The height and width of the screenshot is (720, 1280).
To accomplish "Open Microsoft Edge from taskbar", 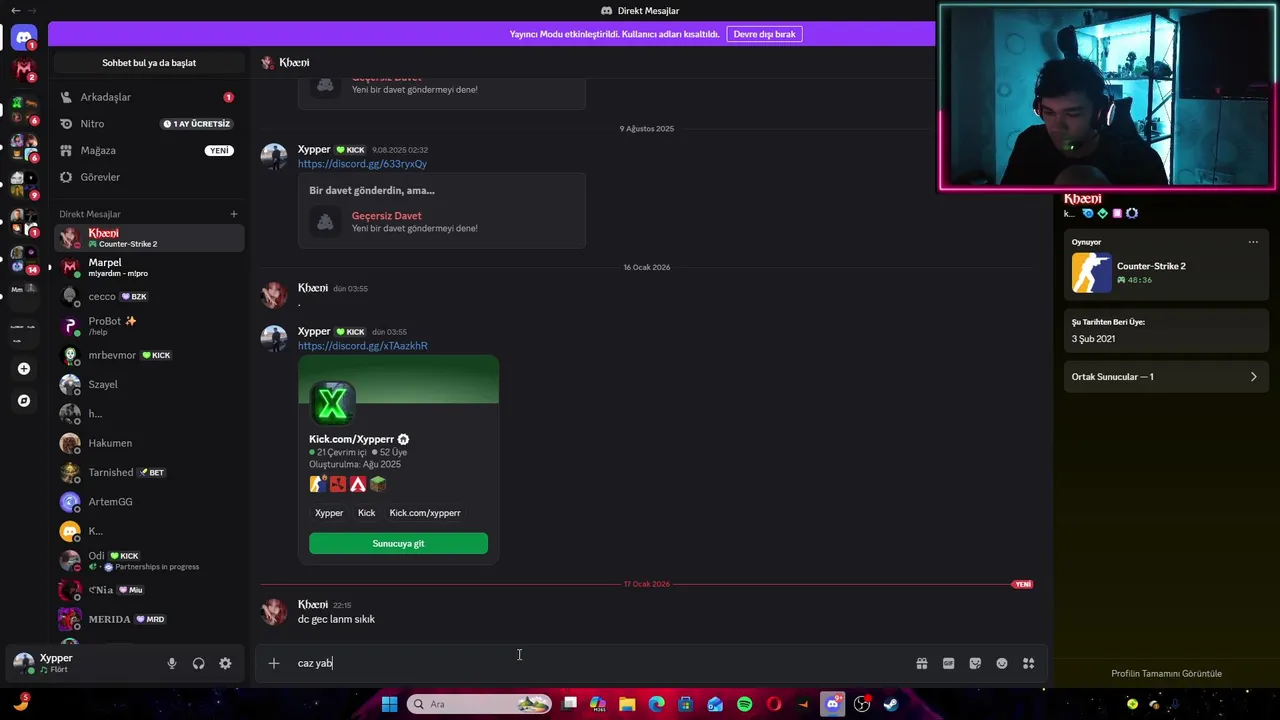I will coord(656,704).
